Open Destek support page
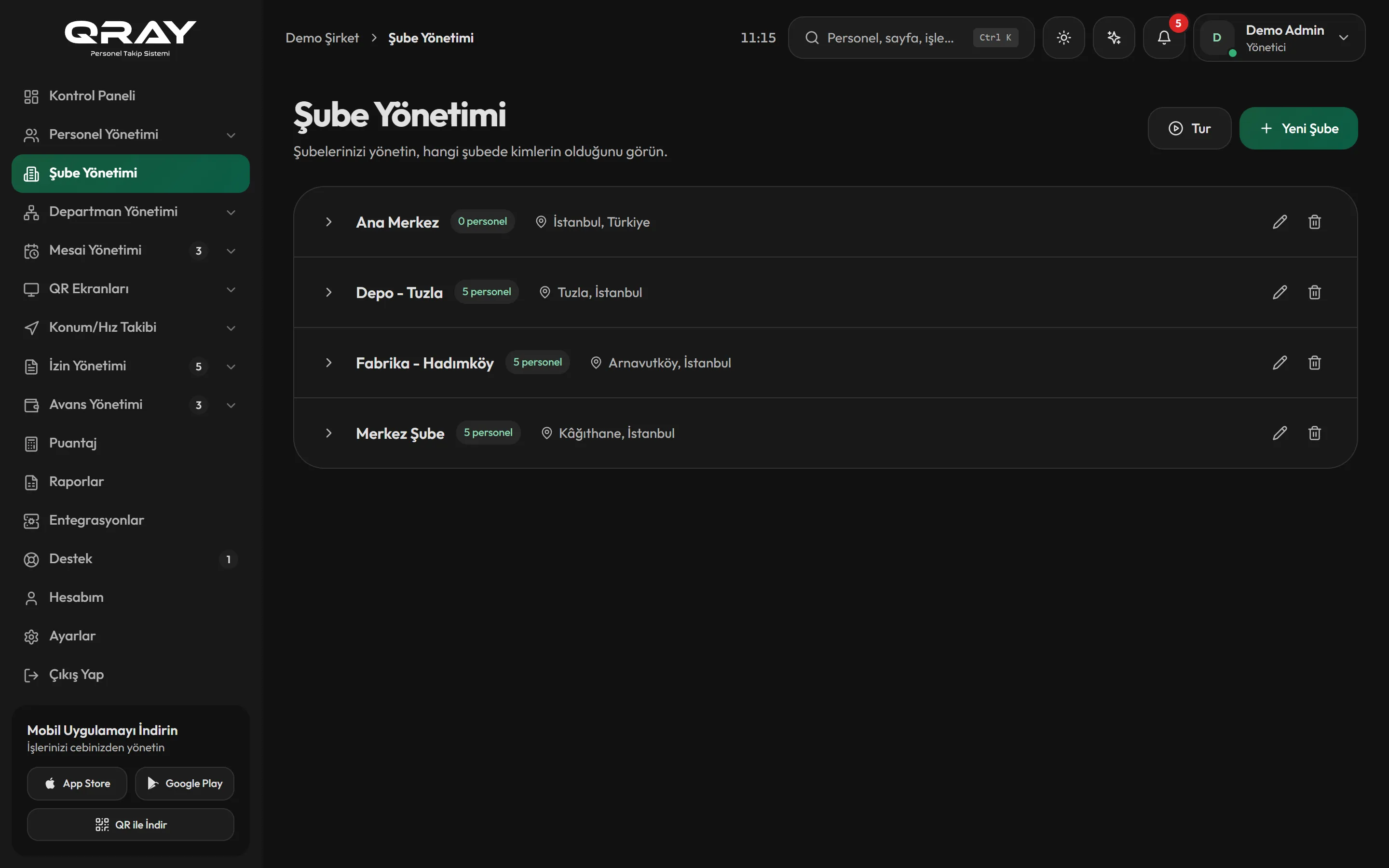Image resolution: width=1389 pixels, height=868 pixels. coord(130,559)
